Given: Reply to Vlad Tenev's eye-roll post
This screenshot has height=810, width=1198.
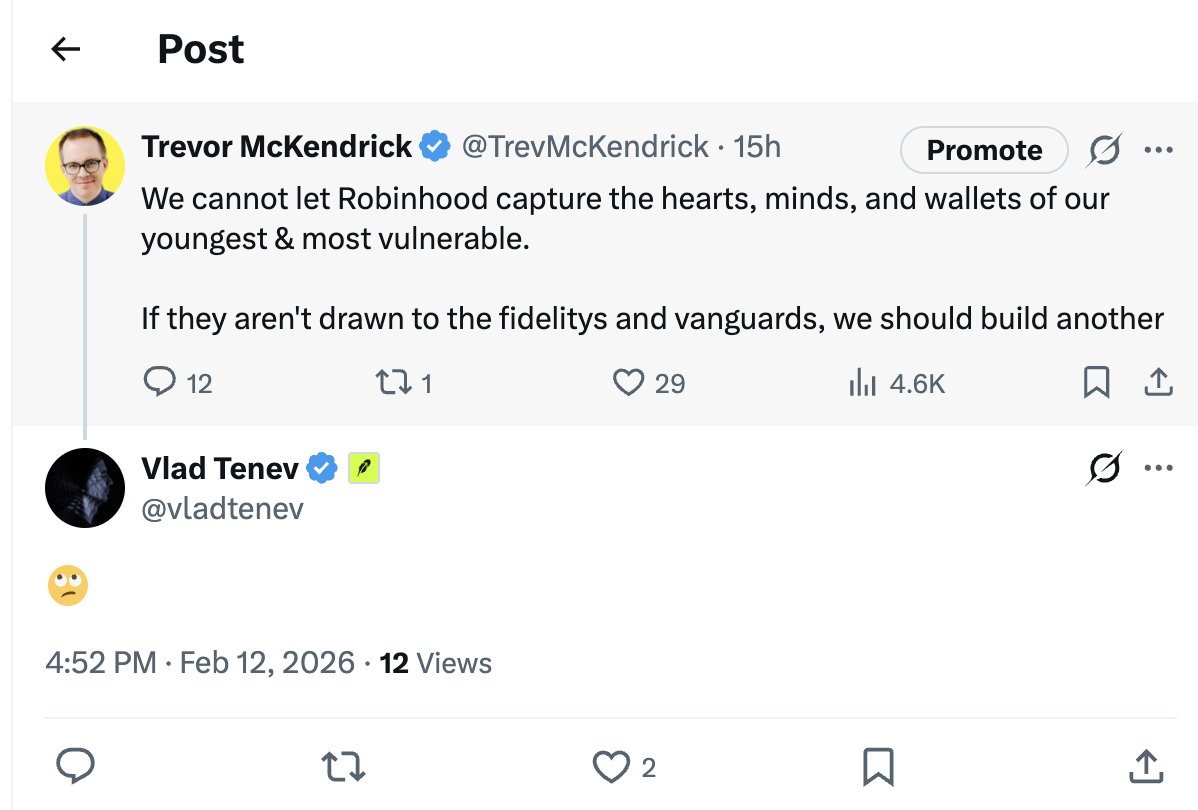Looking at the screenshot, I should pos(76,767).
